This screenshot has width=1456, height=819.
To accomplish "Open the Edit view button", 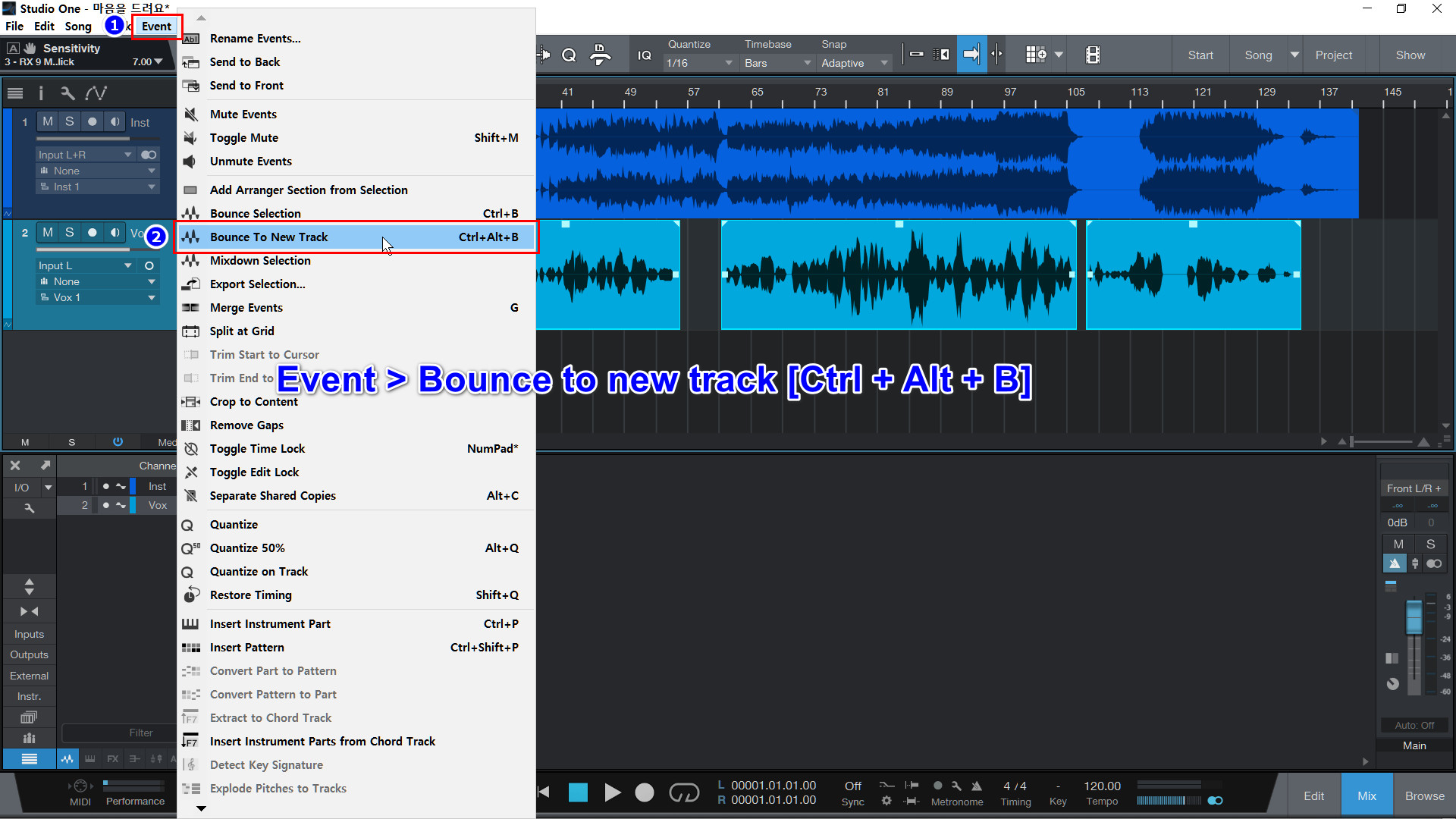I will click(1313, 795).
